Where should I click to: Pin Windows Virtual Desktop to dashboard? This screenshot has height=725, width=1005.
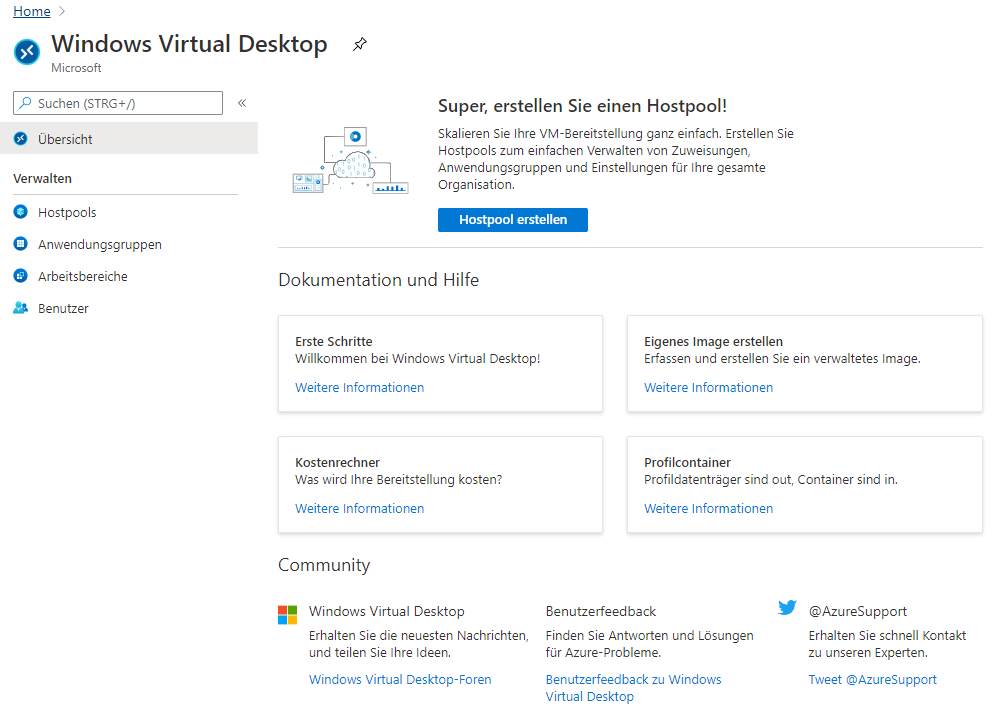[x=360, y=44]
